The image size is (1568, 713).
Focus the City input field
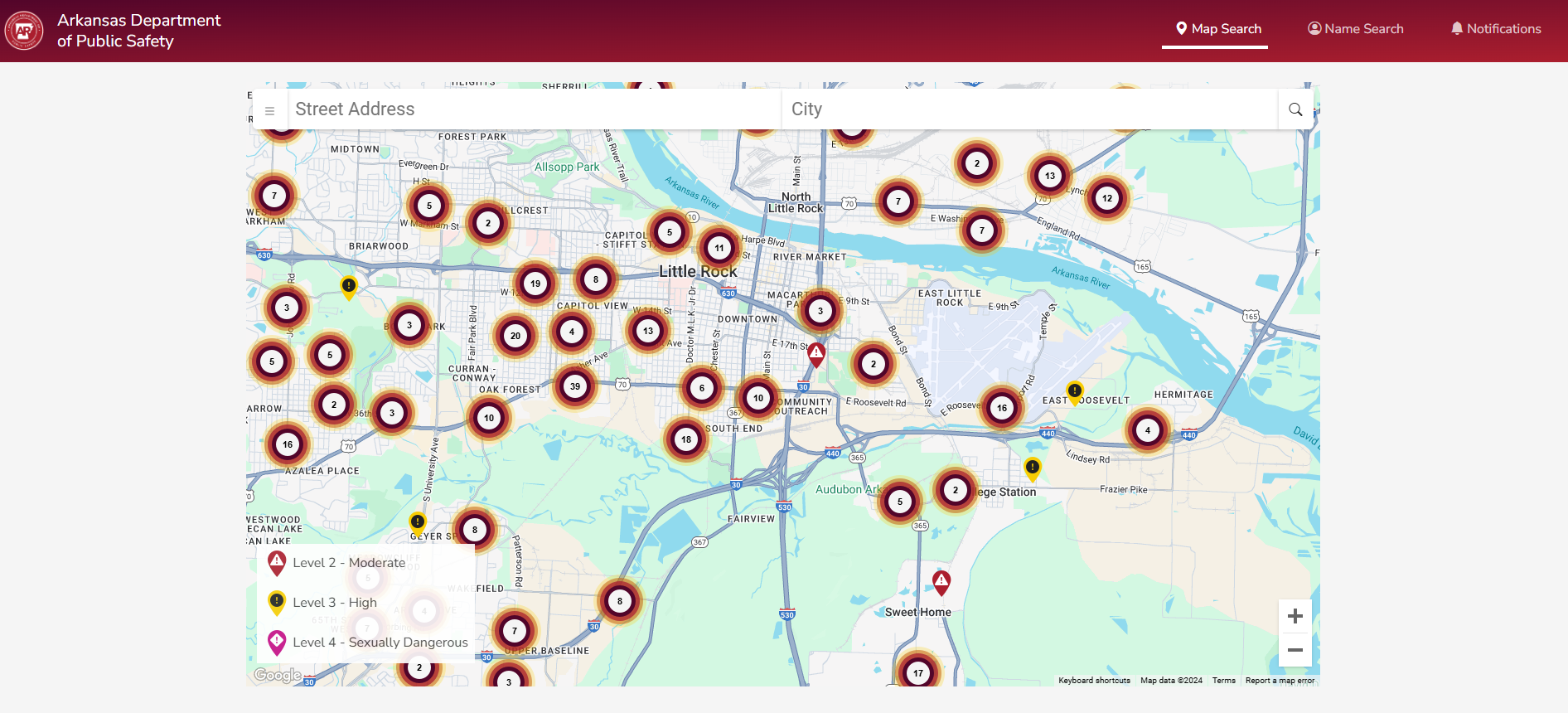(x=1028, y=109)
